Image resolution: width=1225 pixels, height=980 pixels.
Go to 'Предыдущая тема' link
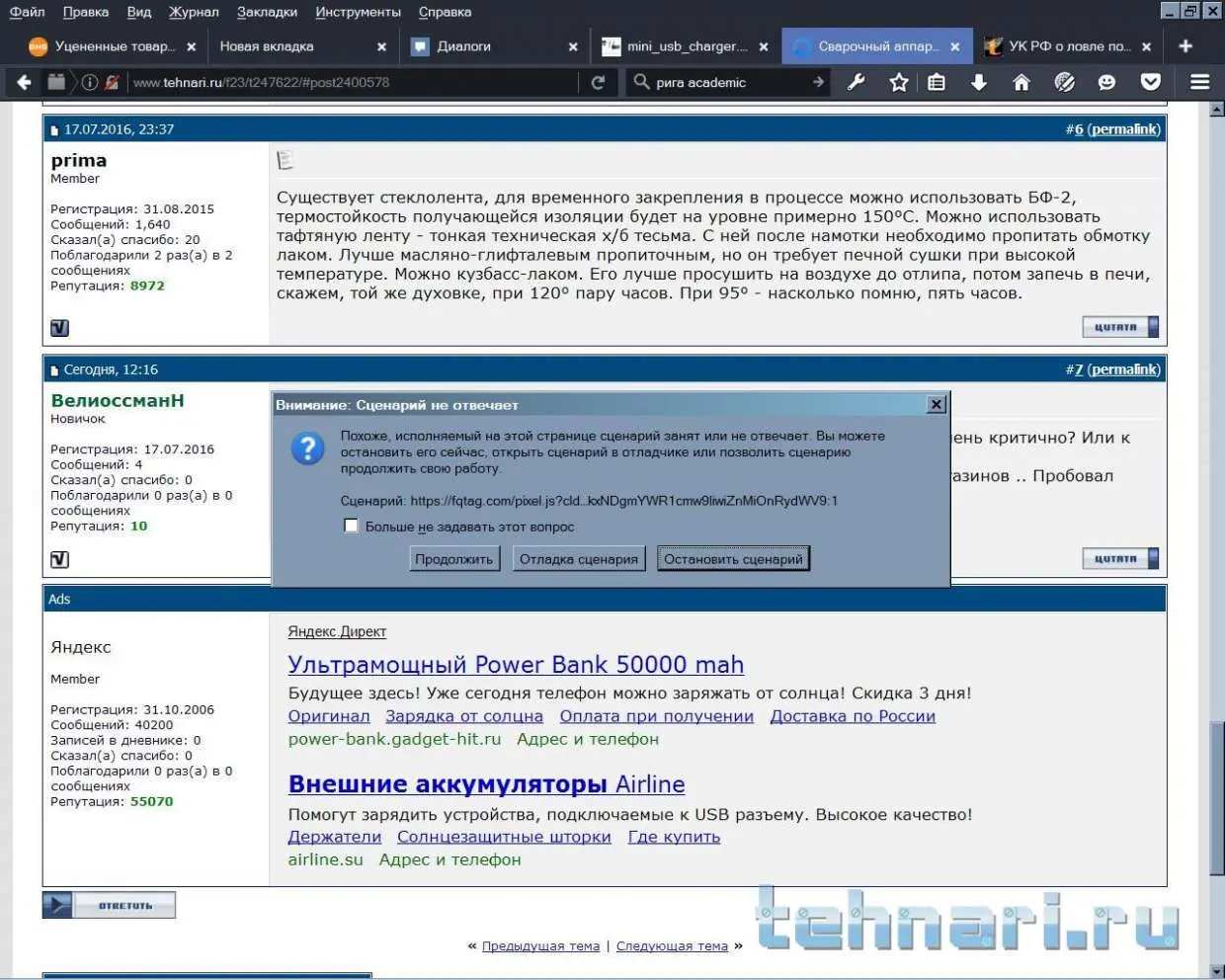[540, 946]
